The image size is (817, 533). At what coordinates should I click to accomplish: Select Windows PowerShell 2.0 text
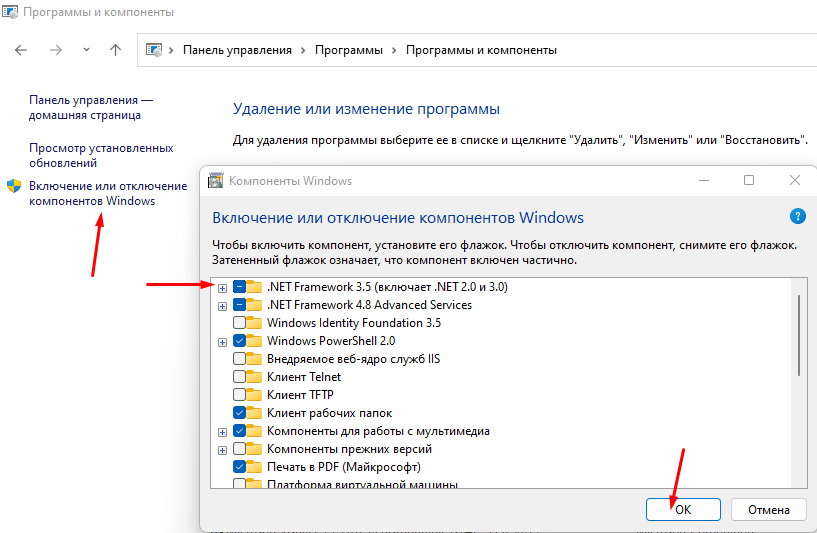coord(331,341)
